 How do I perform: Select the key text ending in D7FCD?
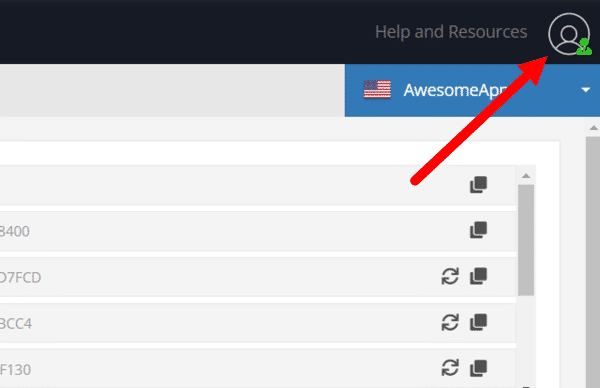click(x=20, y=277)
